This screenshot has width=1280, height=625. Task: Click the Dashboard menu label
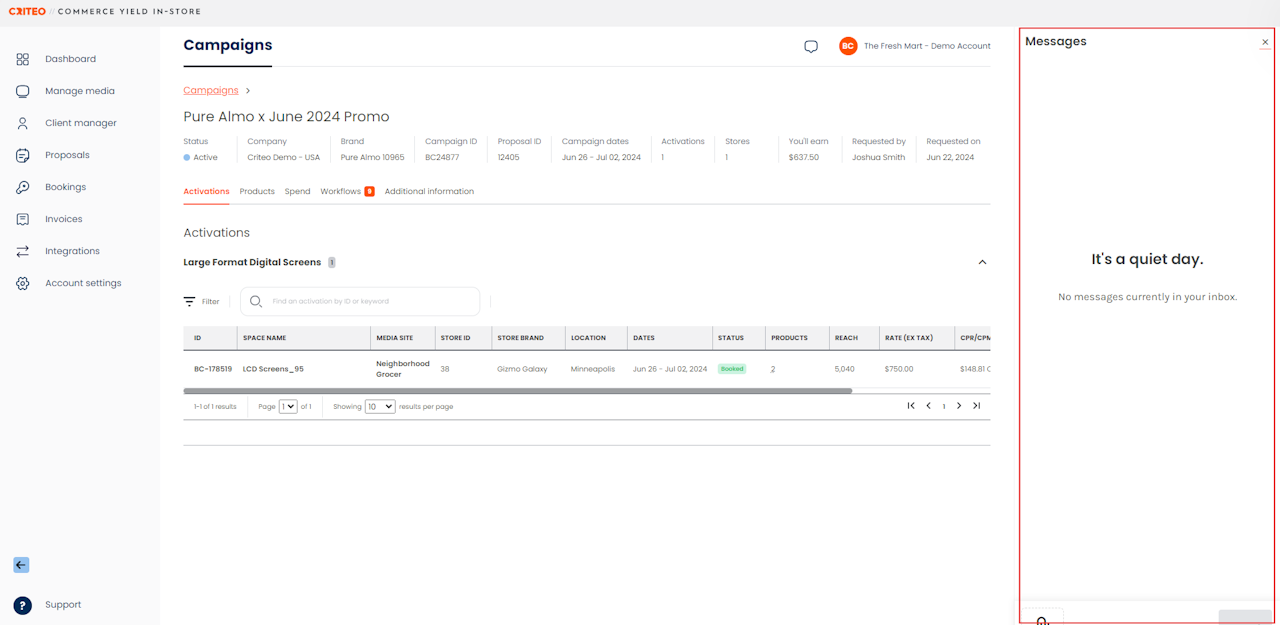70,59
